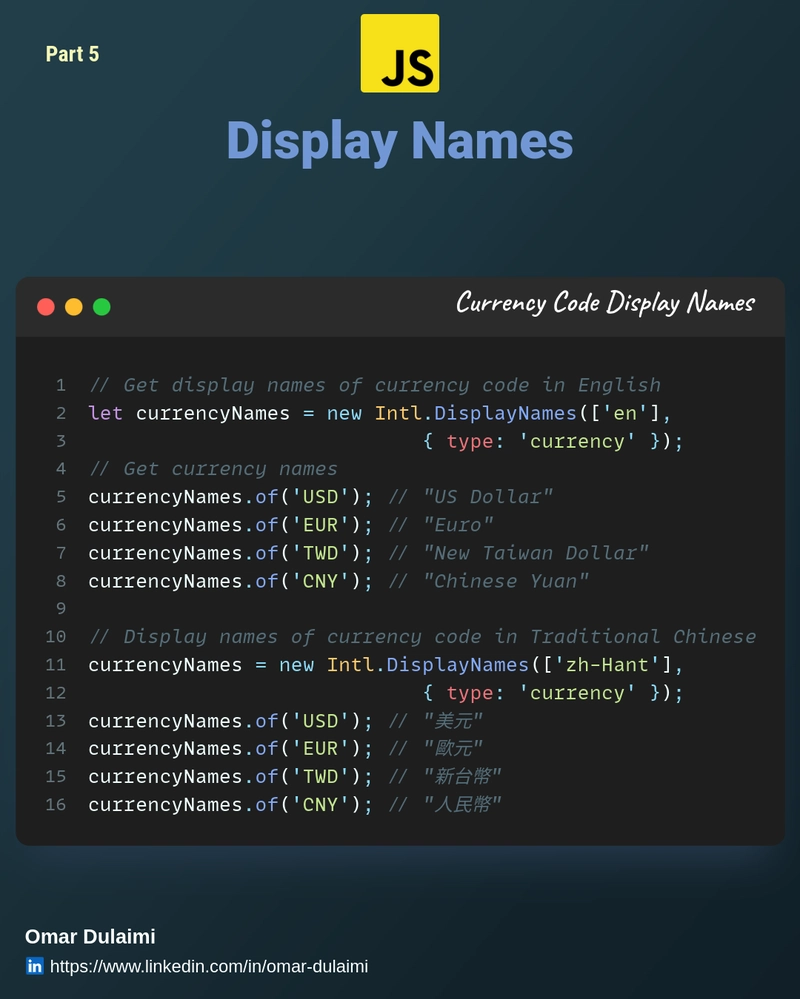
Task: Click 'currency' type value on line 3
Action: tap(577, 441)
